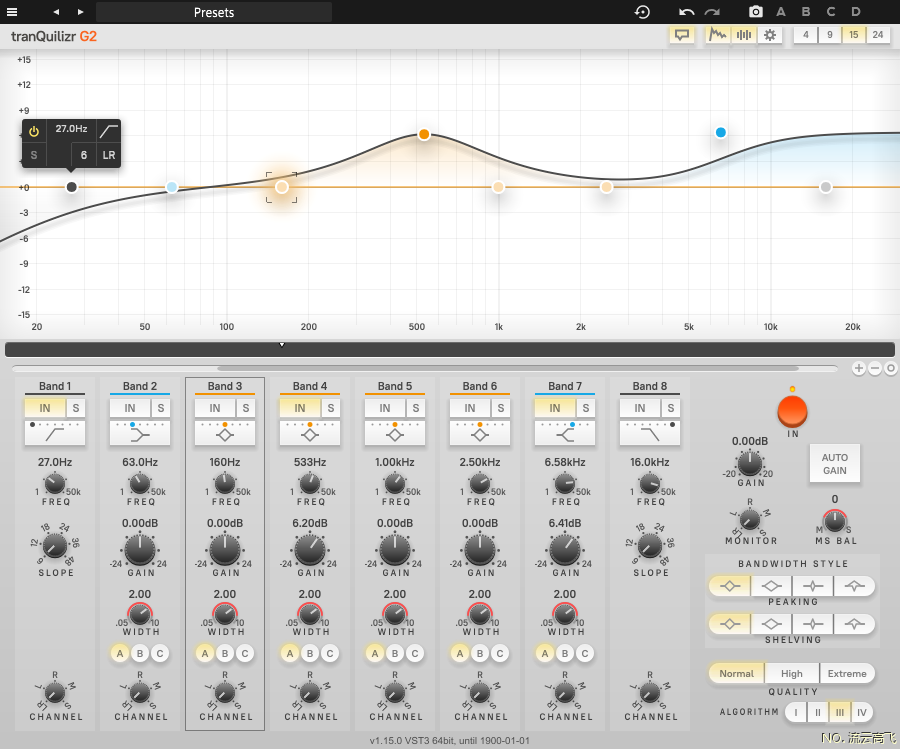900x749 pixels.
Task: Open Band 5 filter type selector
Action: [394, 433]
